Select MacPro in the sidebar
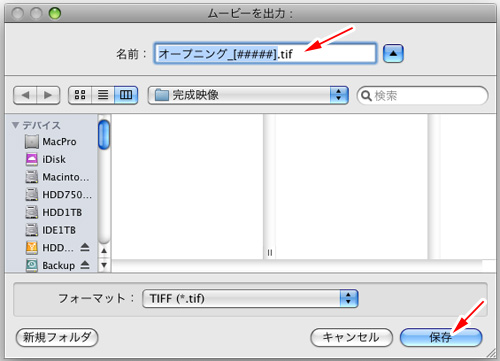 [x=51, y=142]
